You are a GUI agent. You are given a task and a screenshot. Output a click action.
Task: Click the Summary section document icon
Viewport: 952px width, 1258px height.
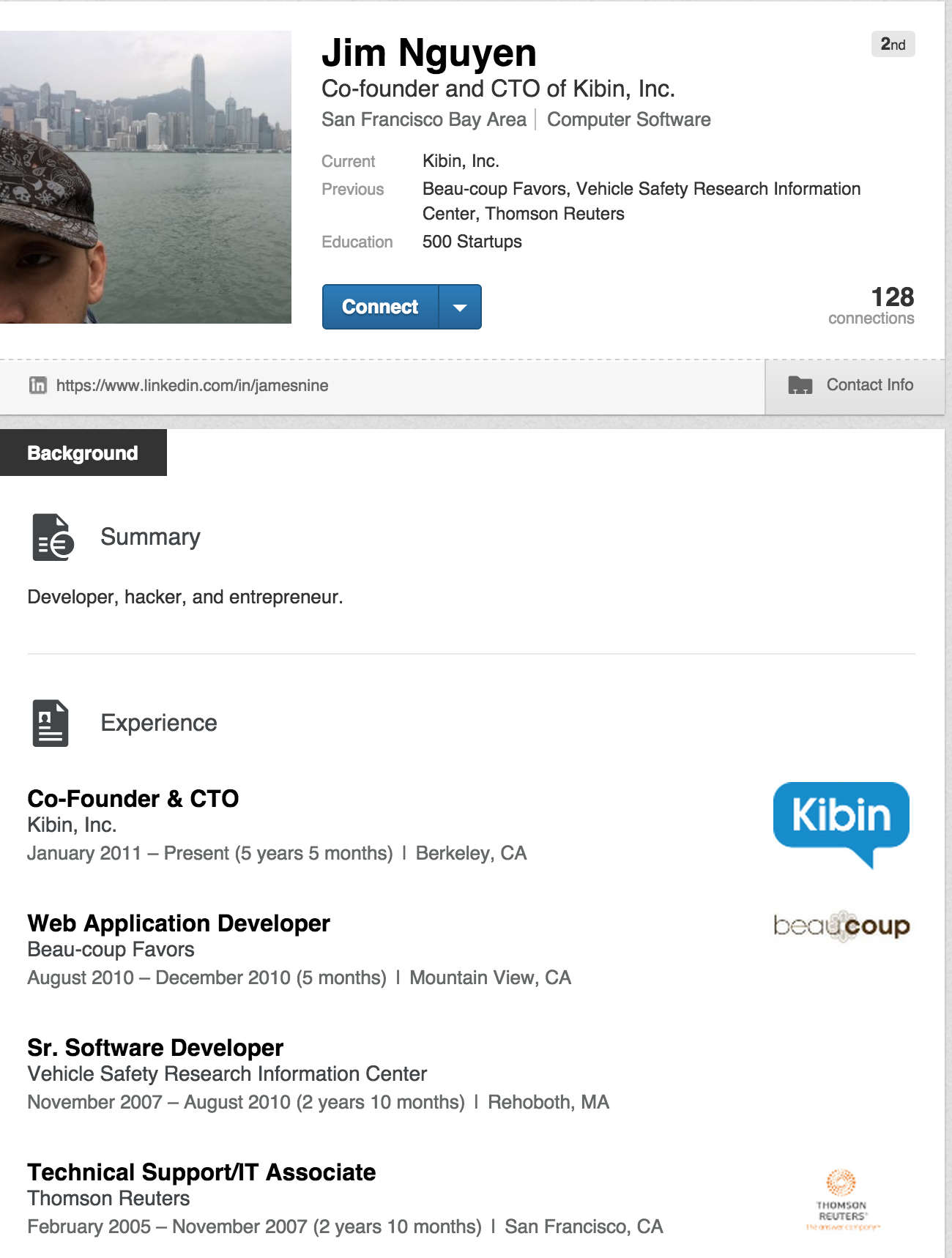pos(53,537)
